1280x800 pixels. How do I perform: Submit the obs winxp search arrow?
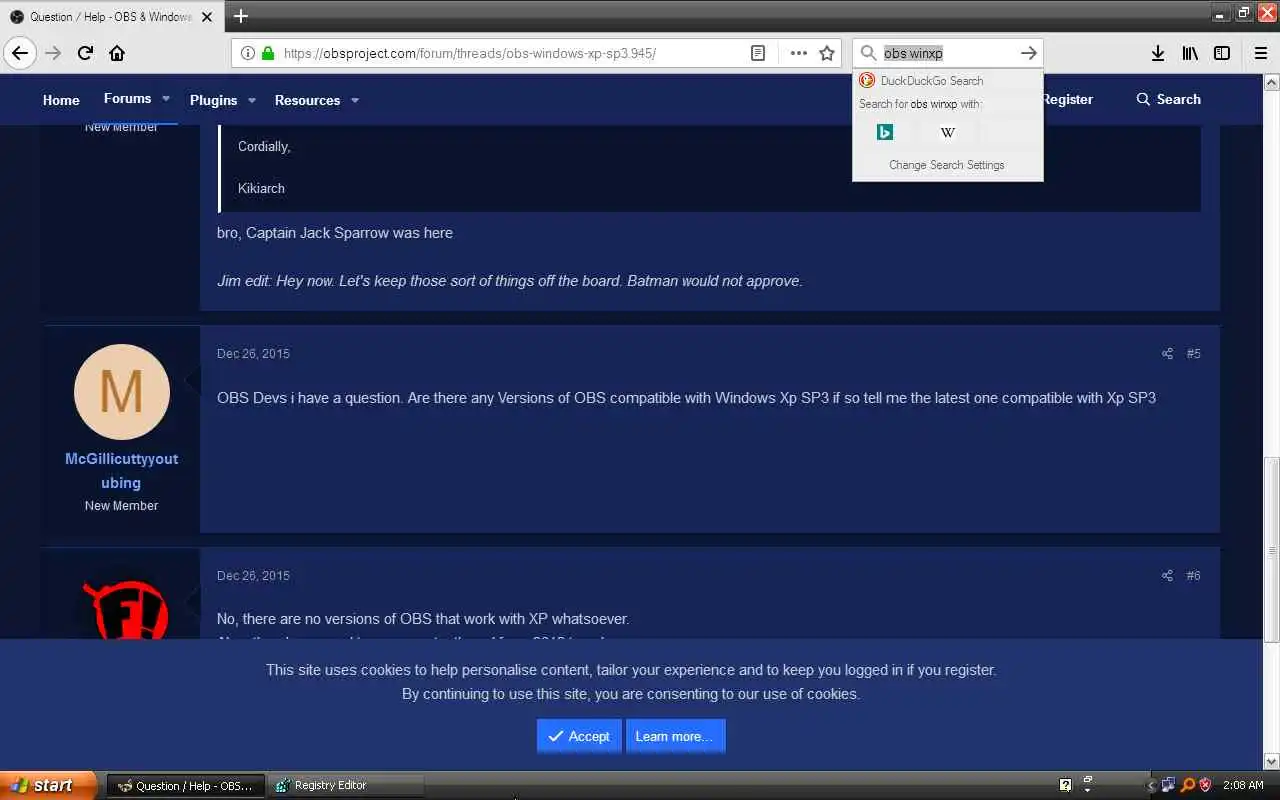click(1028, 53)
